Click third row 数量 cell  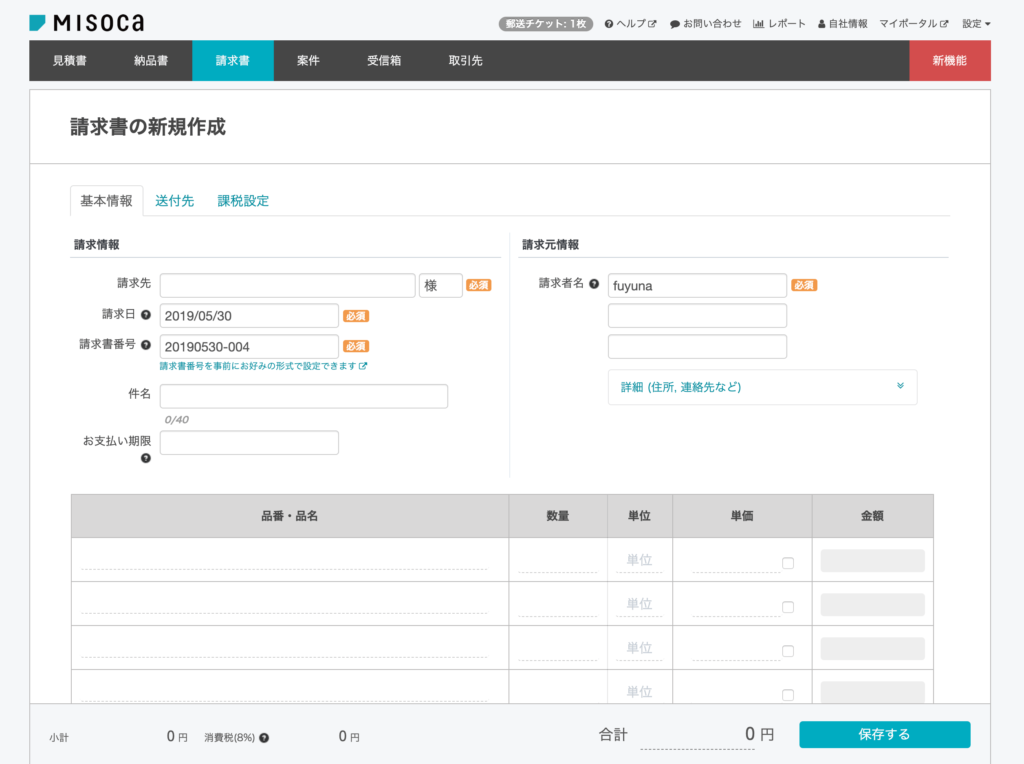pyautogui.click(x=558, y=648)
